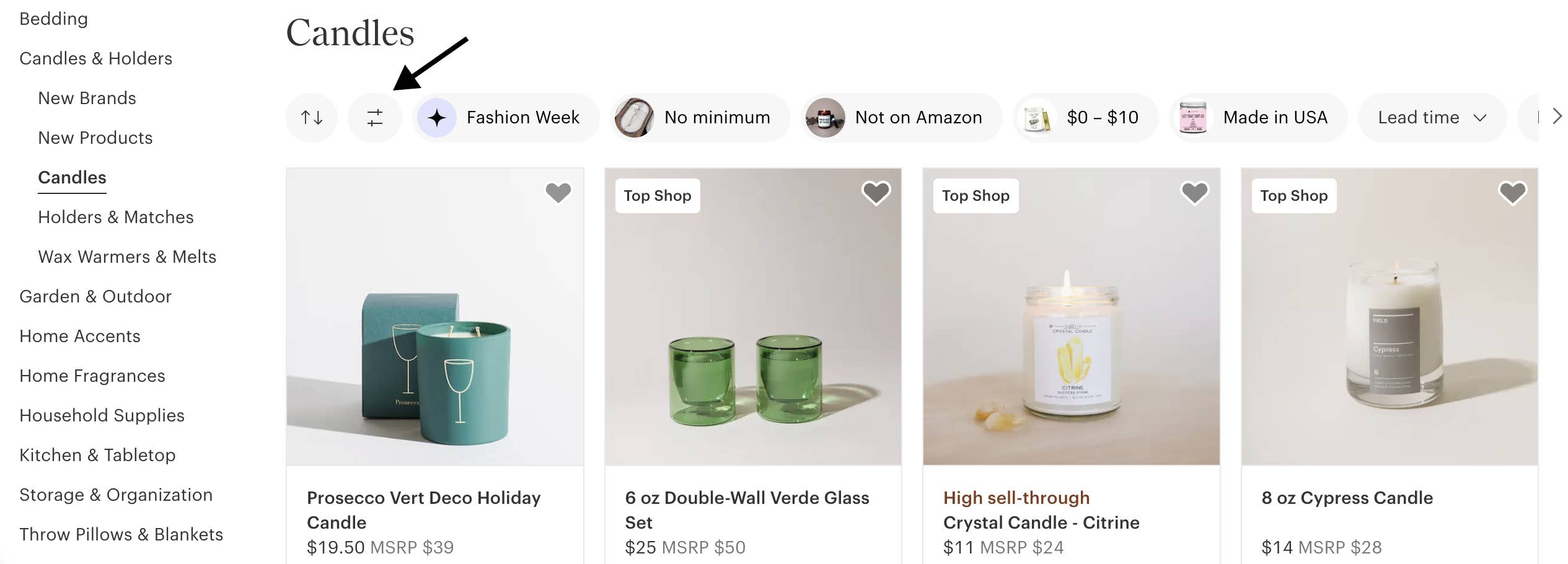Viewport: 1568px width, 564px height.
Task: Click the Fashion Week sparkle icon
Action: (x=437, y=118)
